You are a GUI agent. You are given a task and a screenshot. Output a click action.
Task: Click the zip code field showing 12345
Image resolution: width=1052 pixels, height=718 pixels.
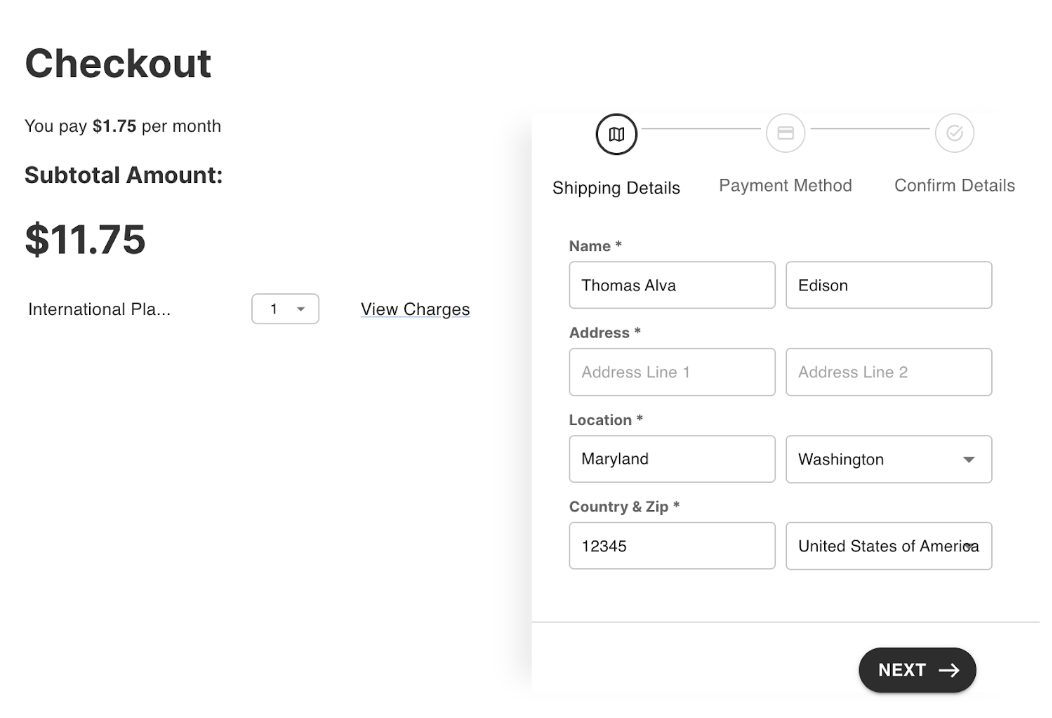tap(672, 546)
